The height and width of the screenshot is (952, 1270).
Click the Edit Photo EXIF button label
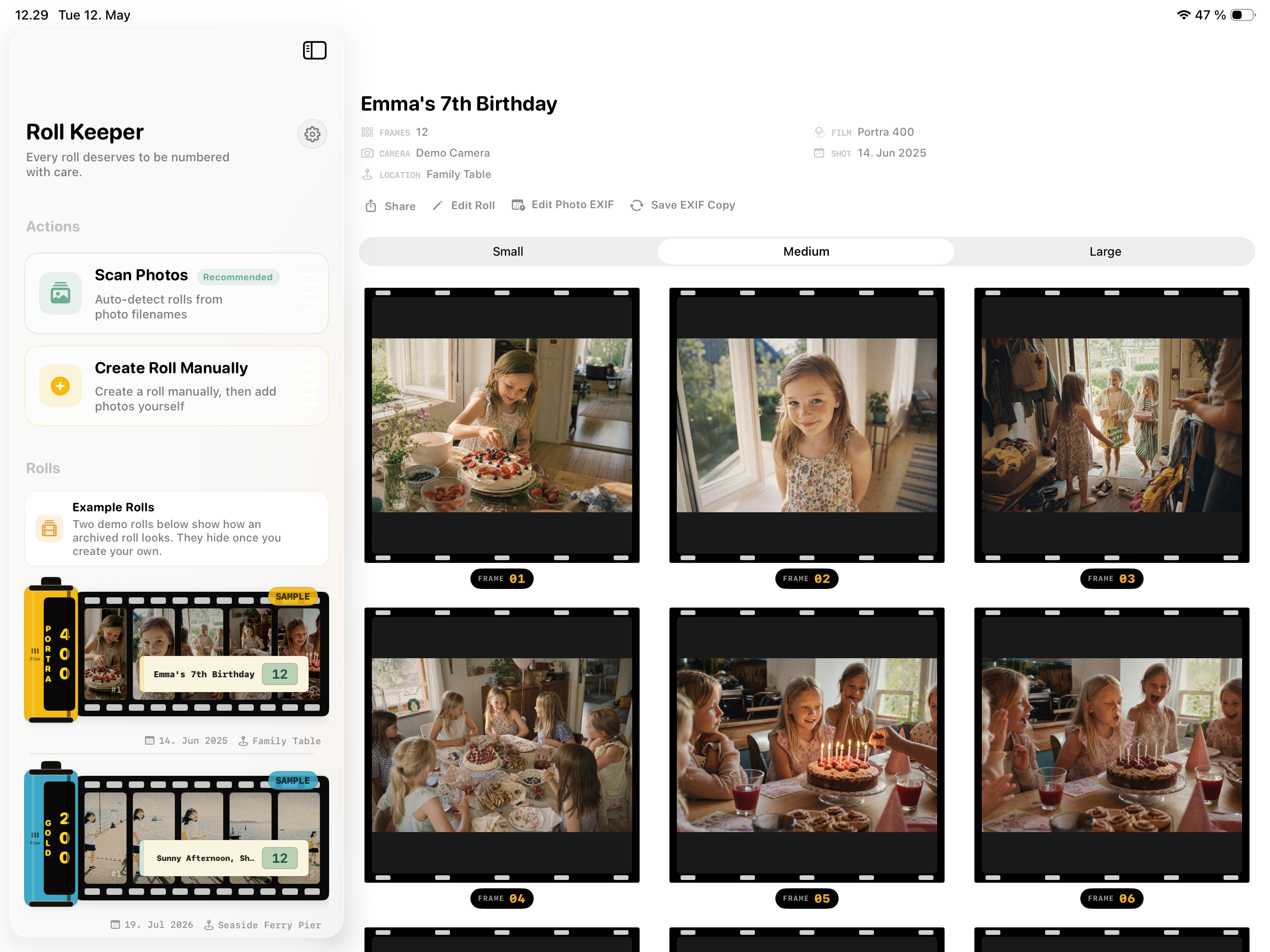point(572,205)
